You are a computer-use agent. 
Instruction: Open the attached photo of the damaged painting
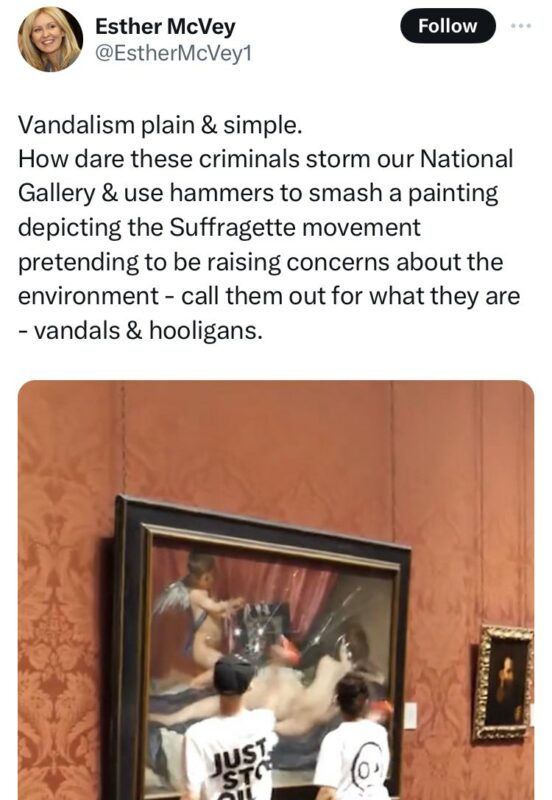(276, 590)
